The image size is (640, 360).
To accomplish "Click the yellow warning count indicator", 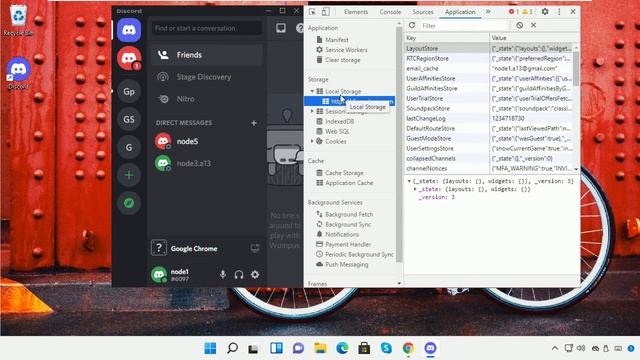I will tap(527, 12).
